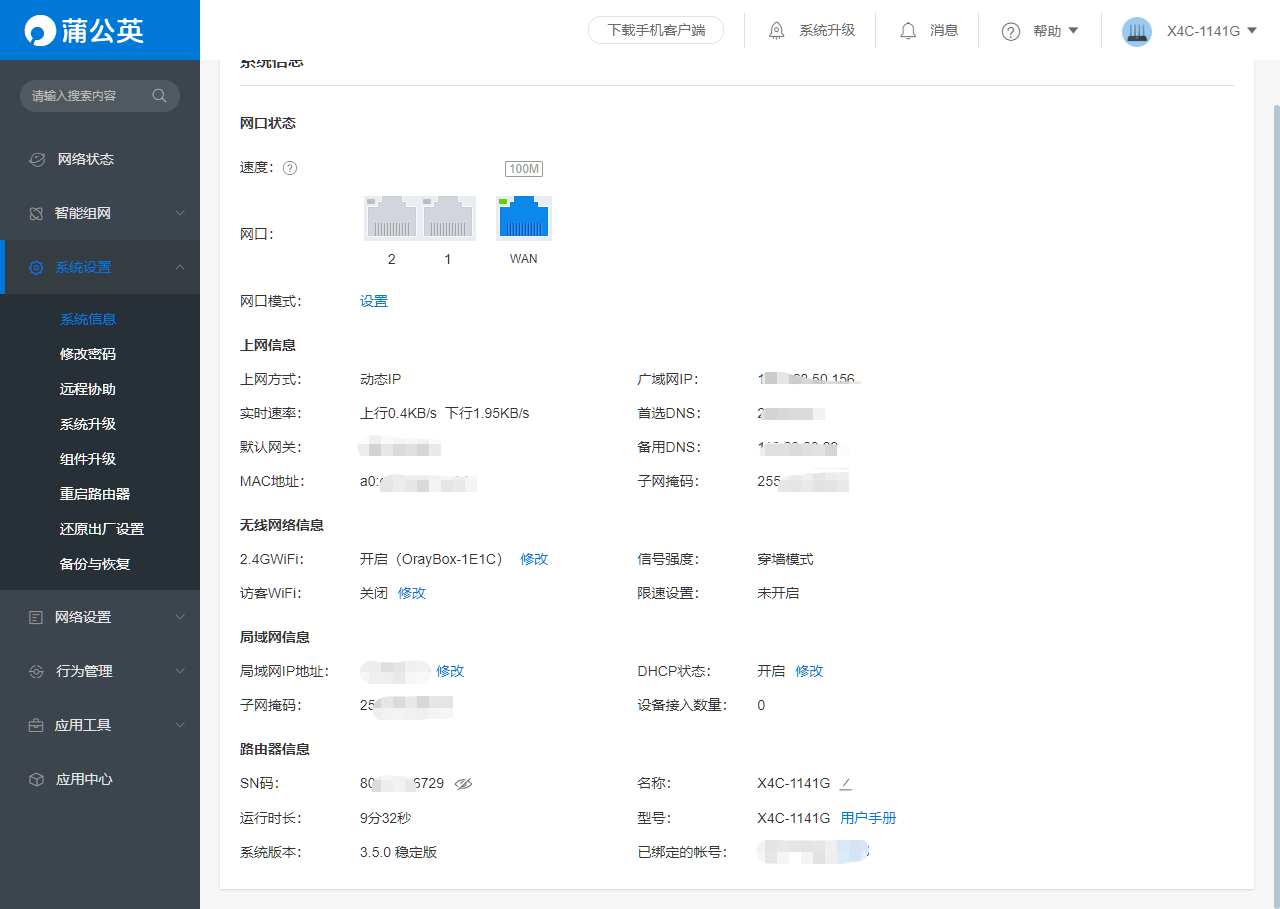This screenshot has height=909, width=1280.
Task: Click the 蒲公英 logo icon
Action: [x=41, y=30]
